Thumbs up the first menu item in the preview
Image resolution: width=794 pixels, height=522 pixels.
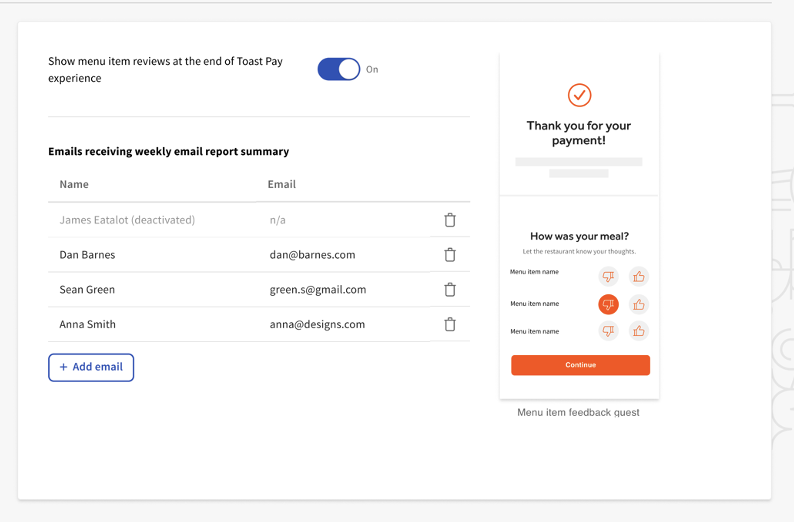(x=639, y=277)
